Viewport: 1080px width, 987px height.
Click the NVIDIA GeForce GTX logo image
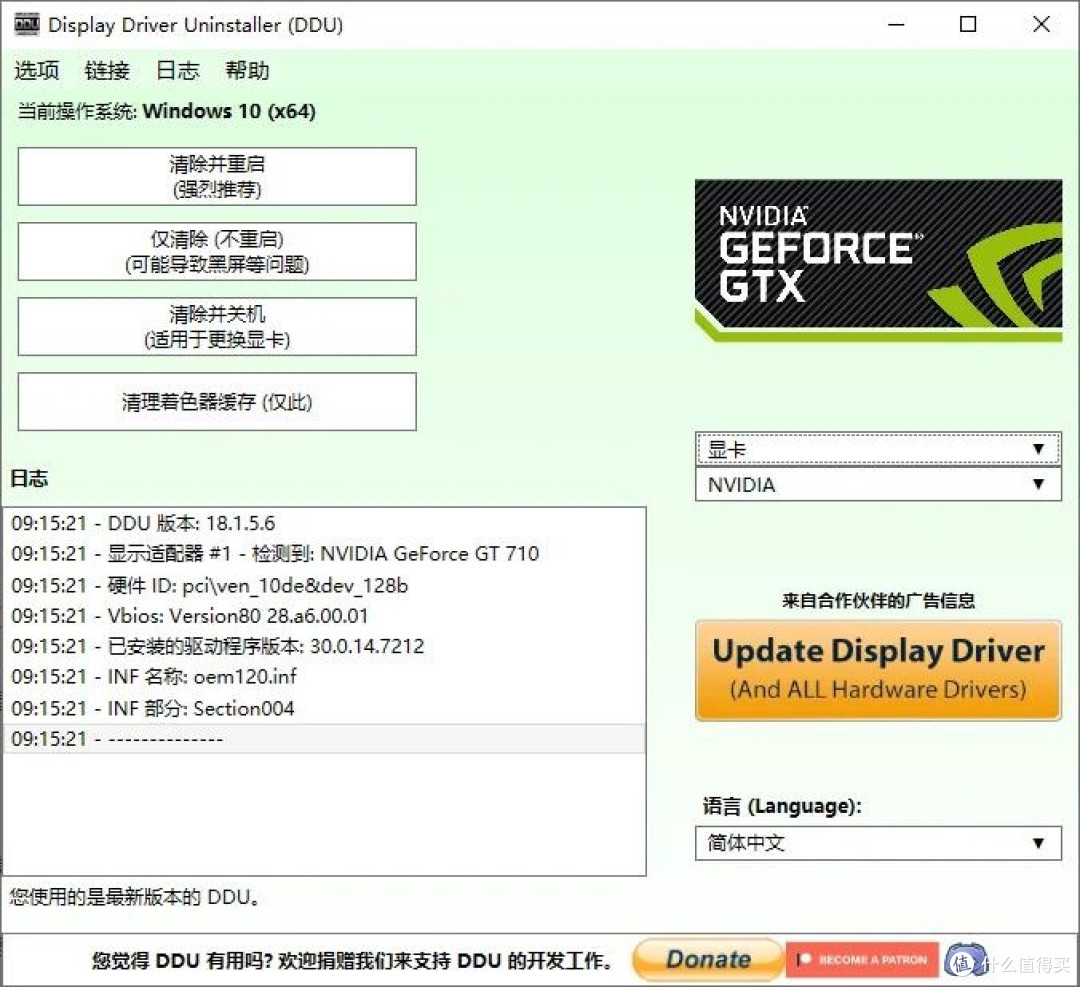[878, 260]
